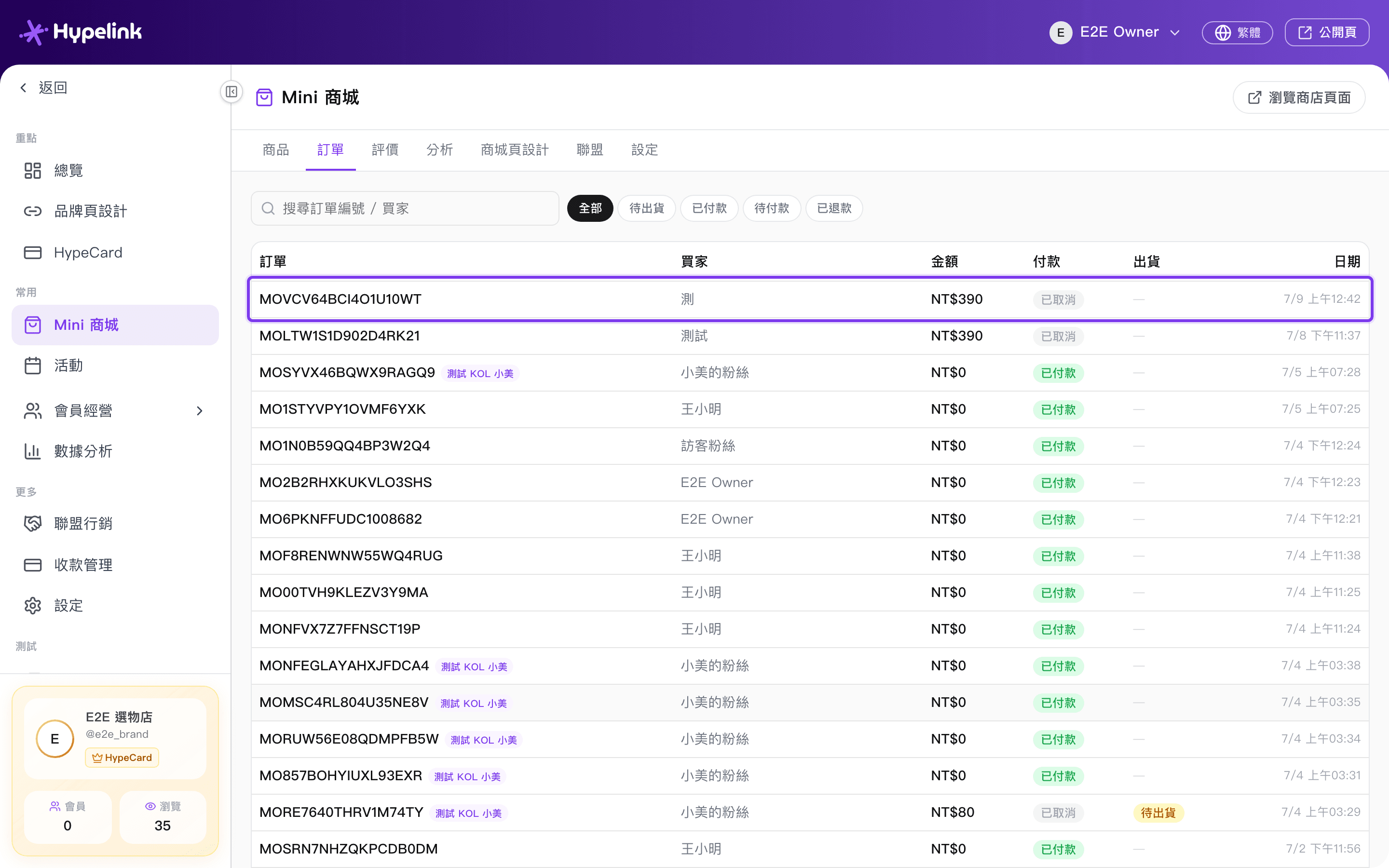Screen dimensions: 1389x868
Task: Open 活動 calendar icon
Action: 33,366
